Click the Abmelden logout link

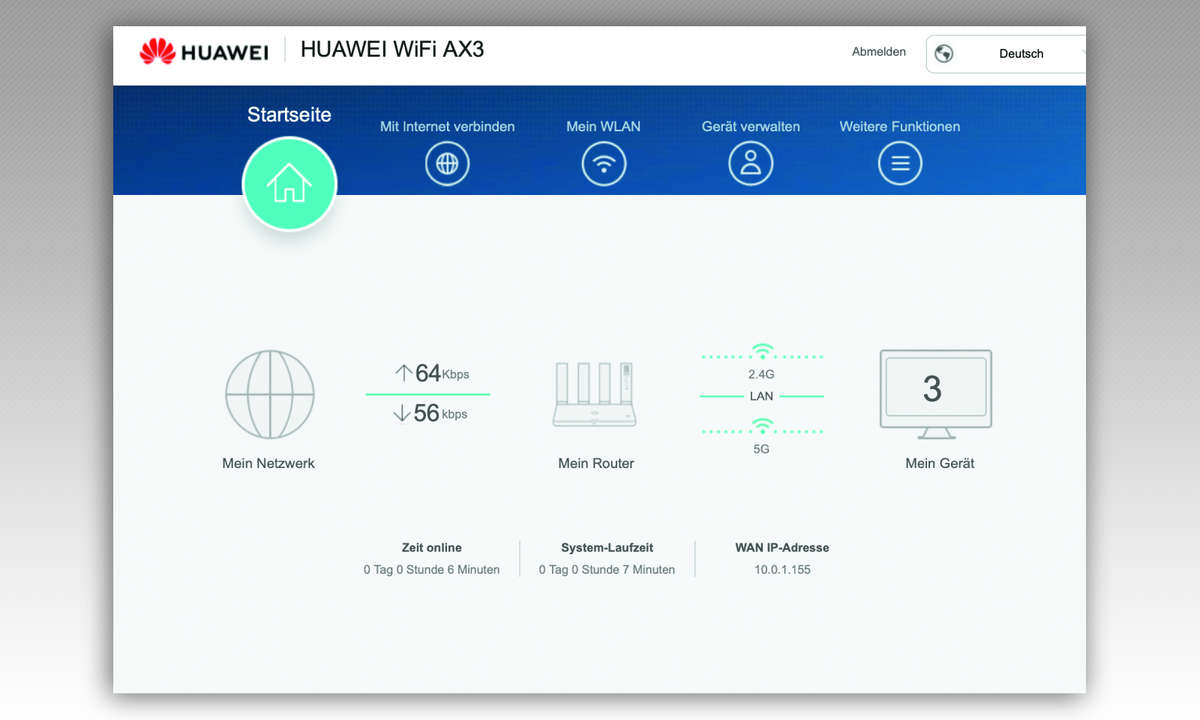click(879, 52)
